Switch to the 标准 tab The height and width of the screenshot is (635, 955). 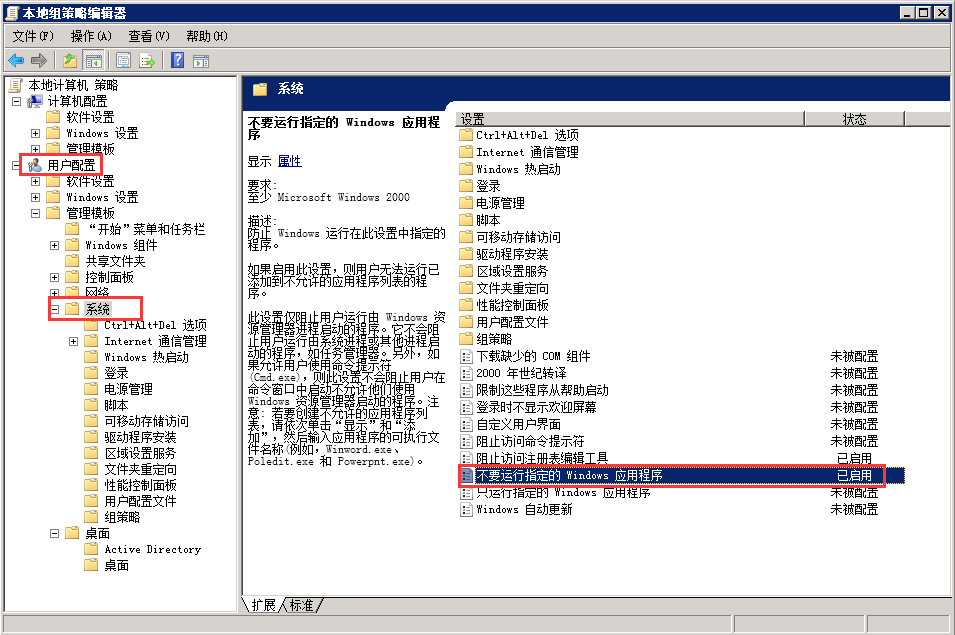(x=301, y=605)
